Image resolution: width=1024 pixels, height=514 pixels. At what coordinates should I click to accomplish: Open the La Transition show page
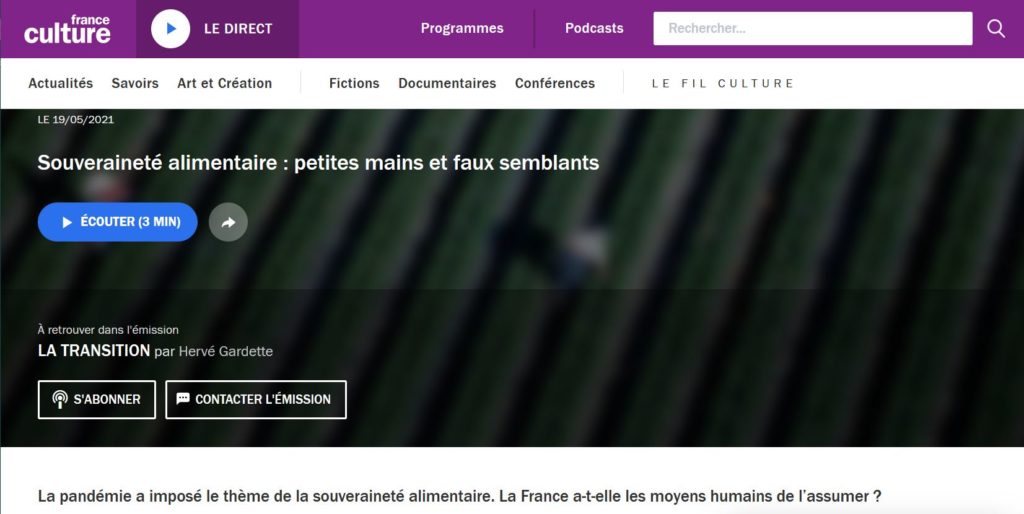93,351
